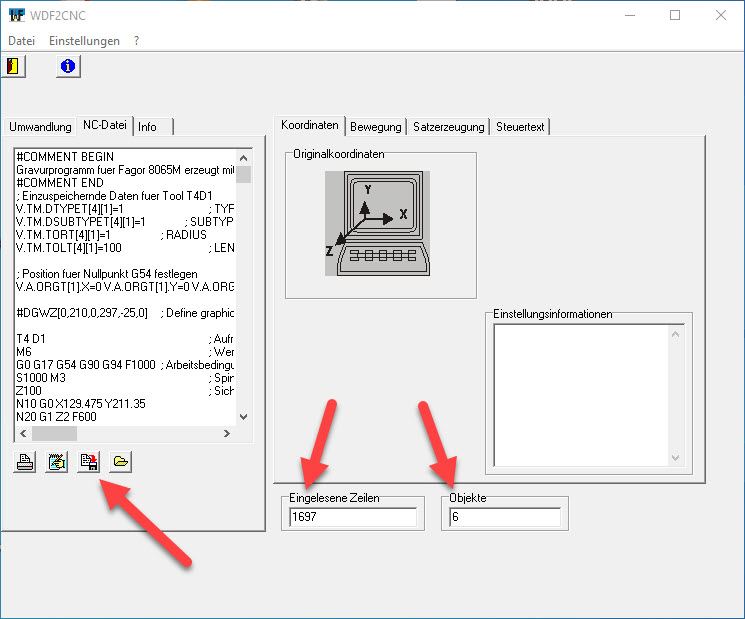The image size is (745, 619).
Task: Open the Einstellungen menu
Action: click(x=84, y=41)
